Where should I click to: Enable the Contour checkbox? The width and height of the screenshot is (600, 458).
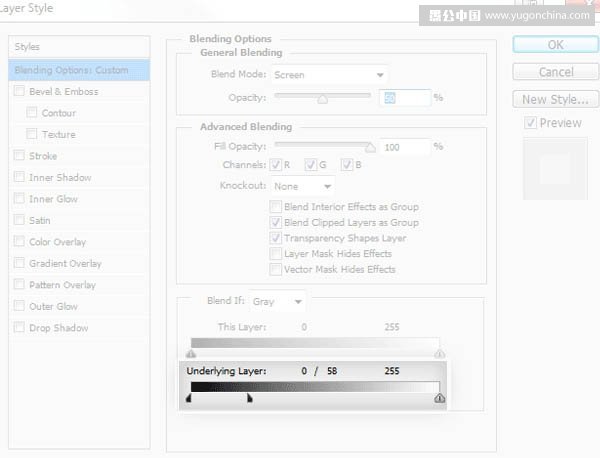coord(32,112)
